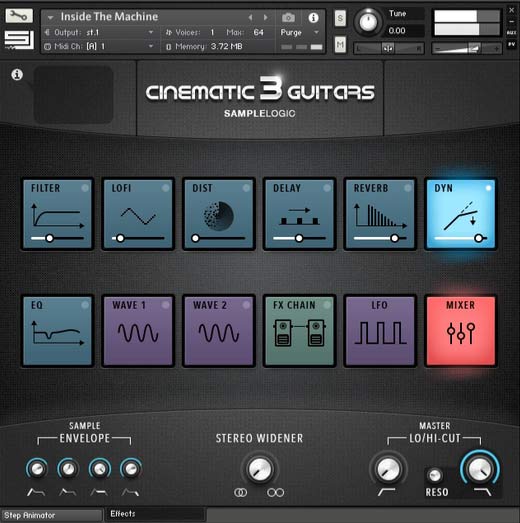The width and height of the screenshot is (520, 523).
Task: Open the LFO square-wave tile
Action: point(380,331)
